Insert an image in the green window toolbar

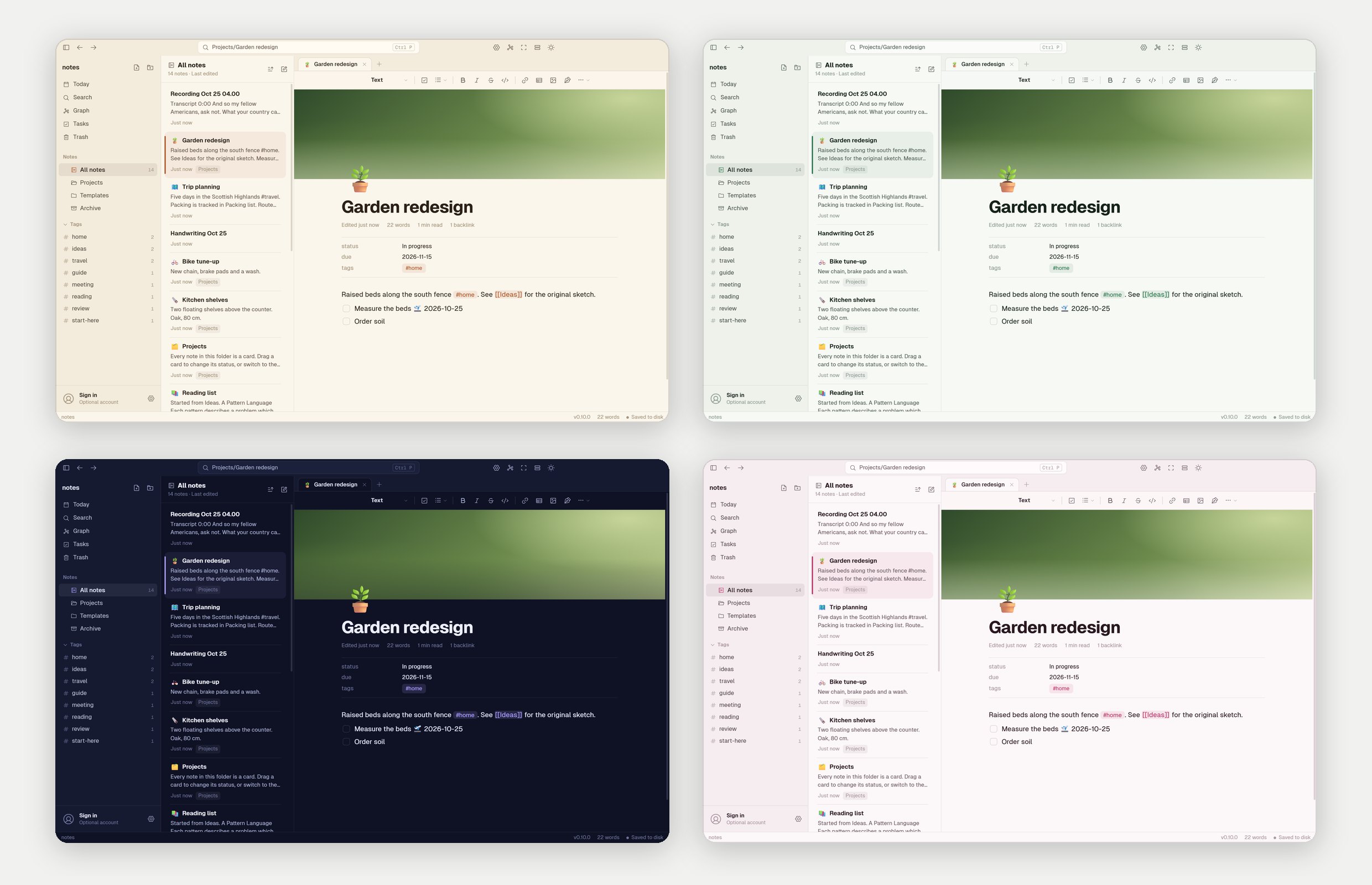(x=1200, y=80)
